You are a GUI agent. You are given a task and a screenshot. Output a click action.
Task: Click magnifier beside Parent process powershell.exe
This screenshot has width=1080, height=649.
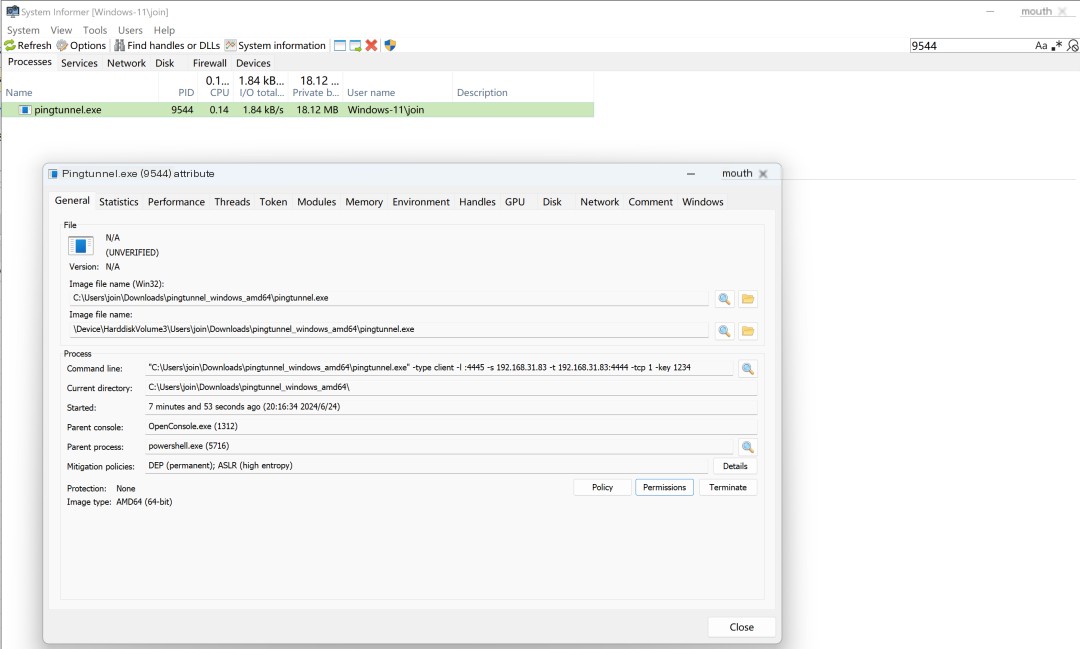point(747,447)
